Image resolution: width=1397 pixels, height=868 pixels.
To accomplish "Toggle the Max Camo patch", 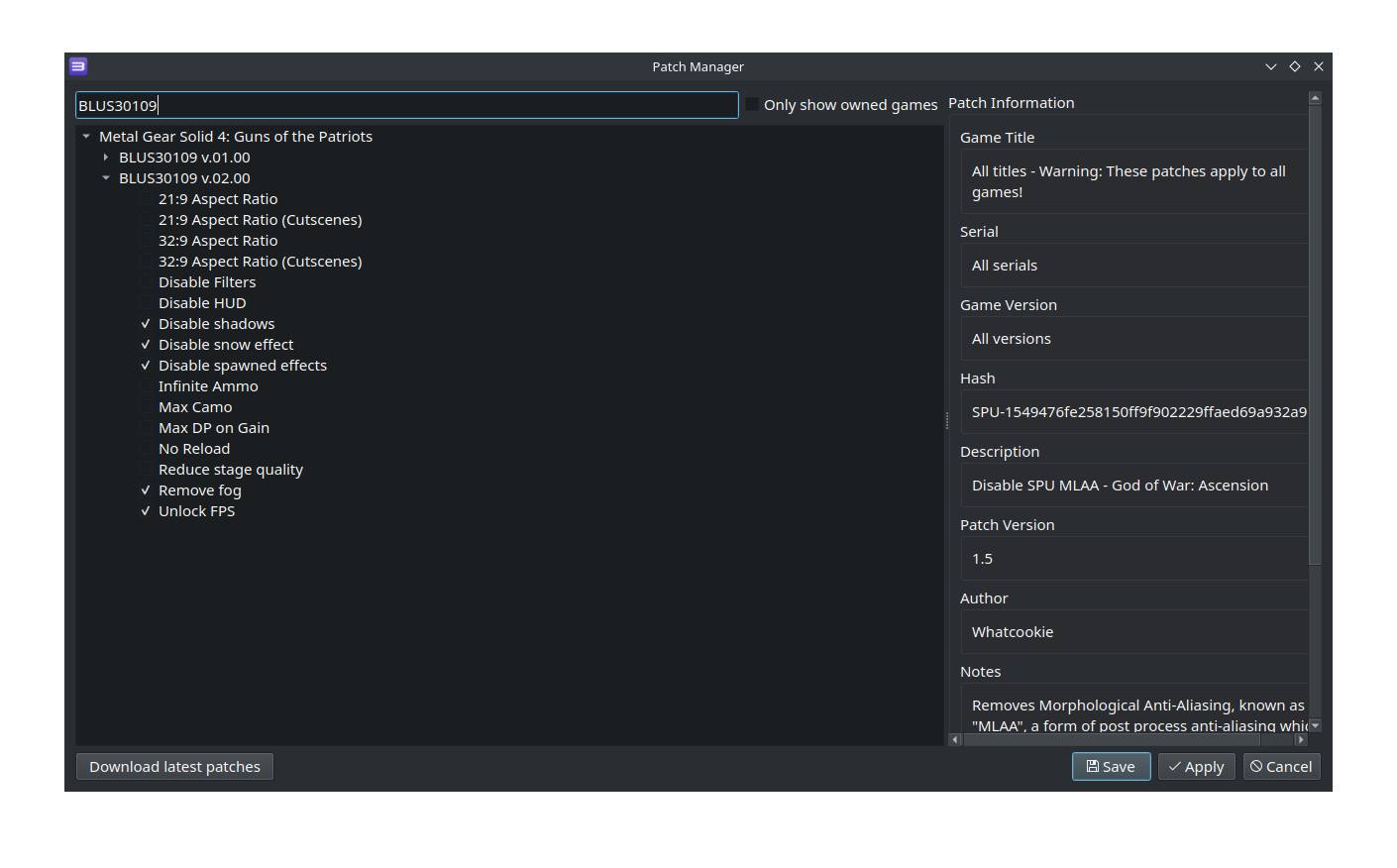I will [x=146, y=407].
